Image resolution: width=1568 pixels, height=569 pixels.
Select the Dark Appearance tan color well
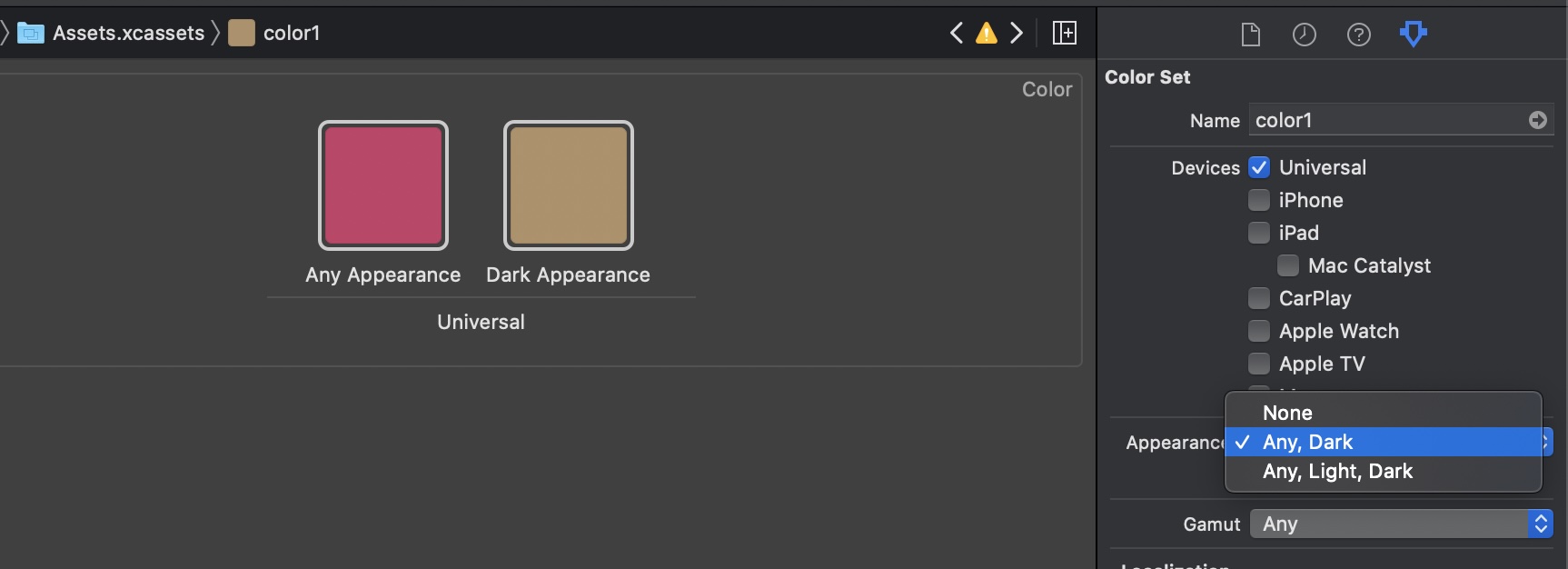[x=569, y=185]
